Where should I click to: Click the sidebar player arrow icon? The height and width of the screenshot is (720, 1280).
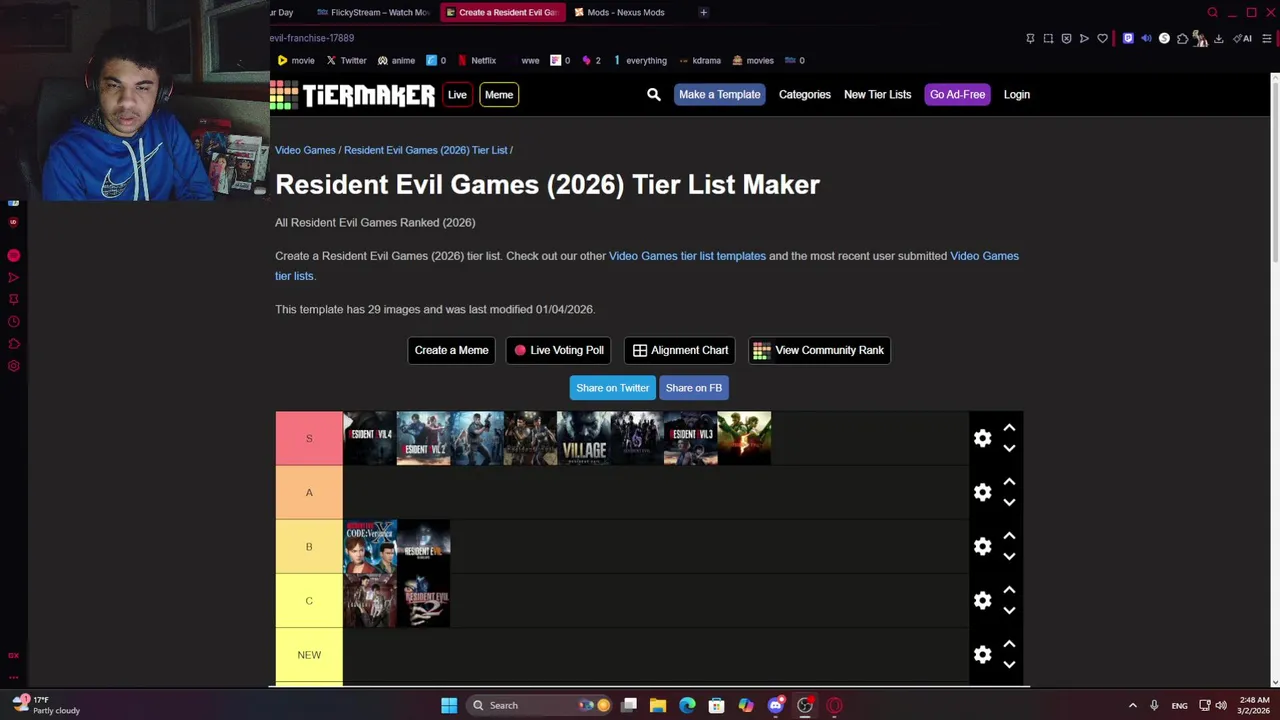click(x=14, y=277)
